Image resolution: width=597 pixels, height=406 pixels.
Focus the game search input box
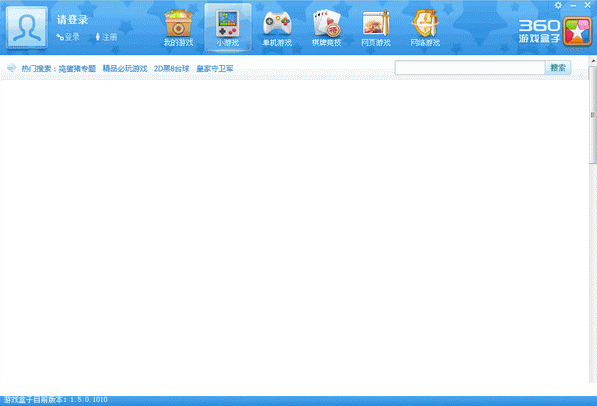coord(470,68)
